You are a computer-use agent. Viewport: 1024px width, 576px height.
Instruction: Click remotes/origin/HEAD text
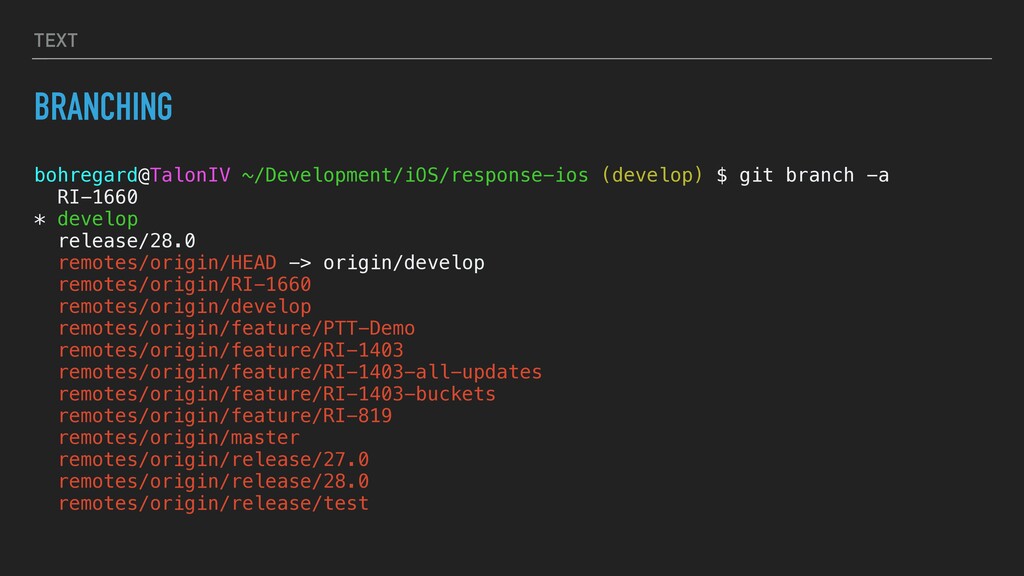pos(167,263)
